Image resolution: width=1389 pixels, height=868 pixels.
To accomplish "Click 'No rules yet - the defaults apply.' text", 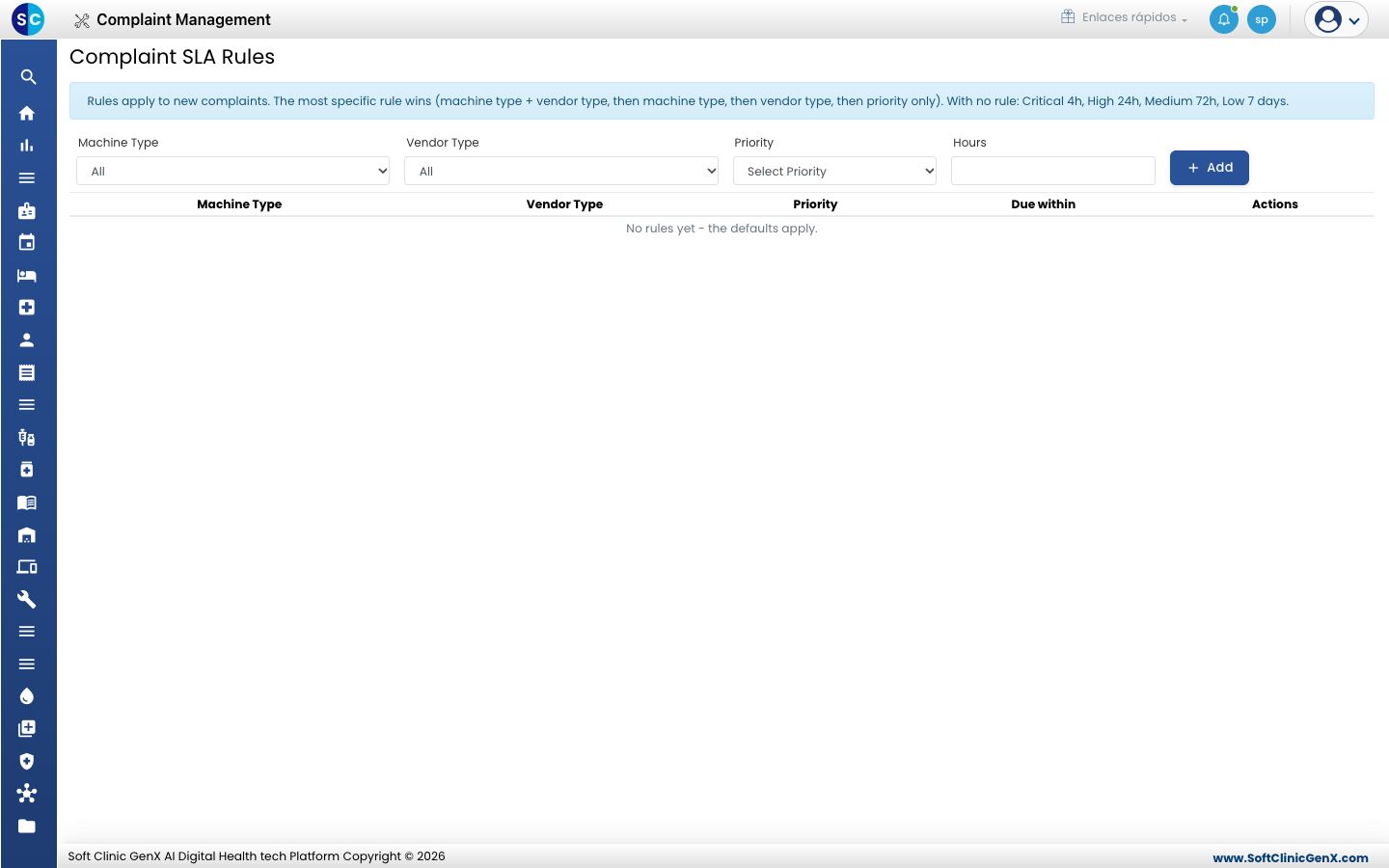I will pos(722,229).
